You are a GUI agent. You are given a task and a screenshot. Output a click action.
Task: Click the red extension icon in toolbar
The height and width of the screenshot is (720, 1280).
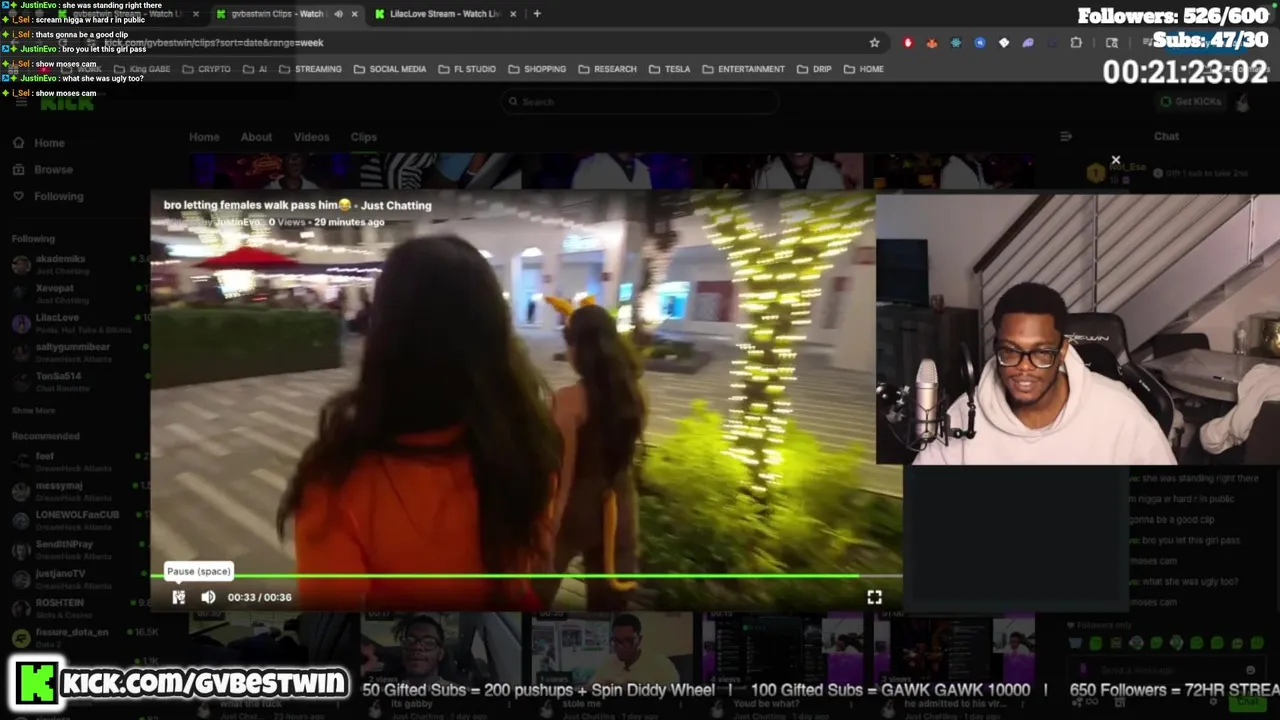click(908, 43)
